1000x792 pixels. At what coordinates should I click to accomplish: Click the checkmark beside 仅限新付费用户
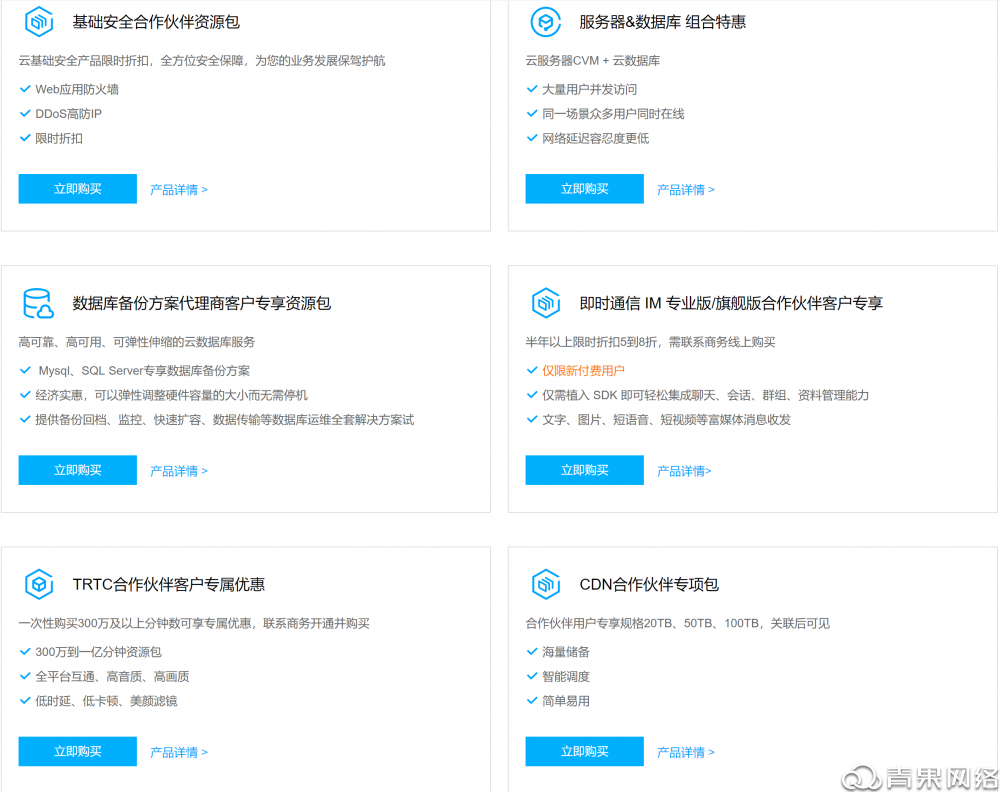pos(531,369)
